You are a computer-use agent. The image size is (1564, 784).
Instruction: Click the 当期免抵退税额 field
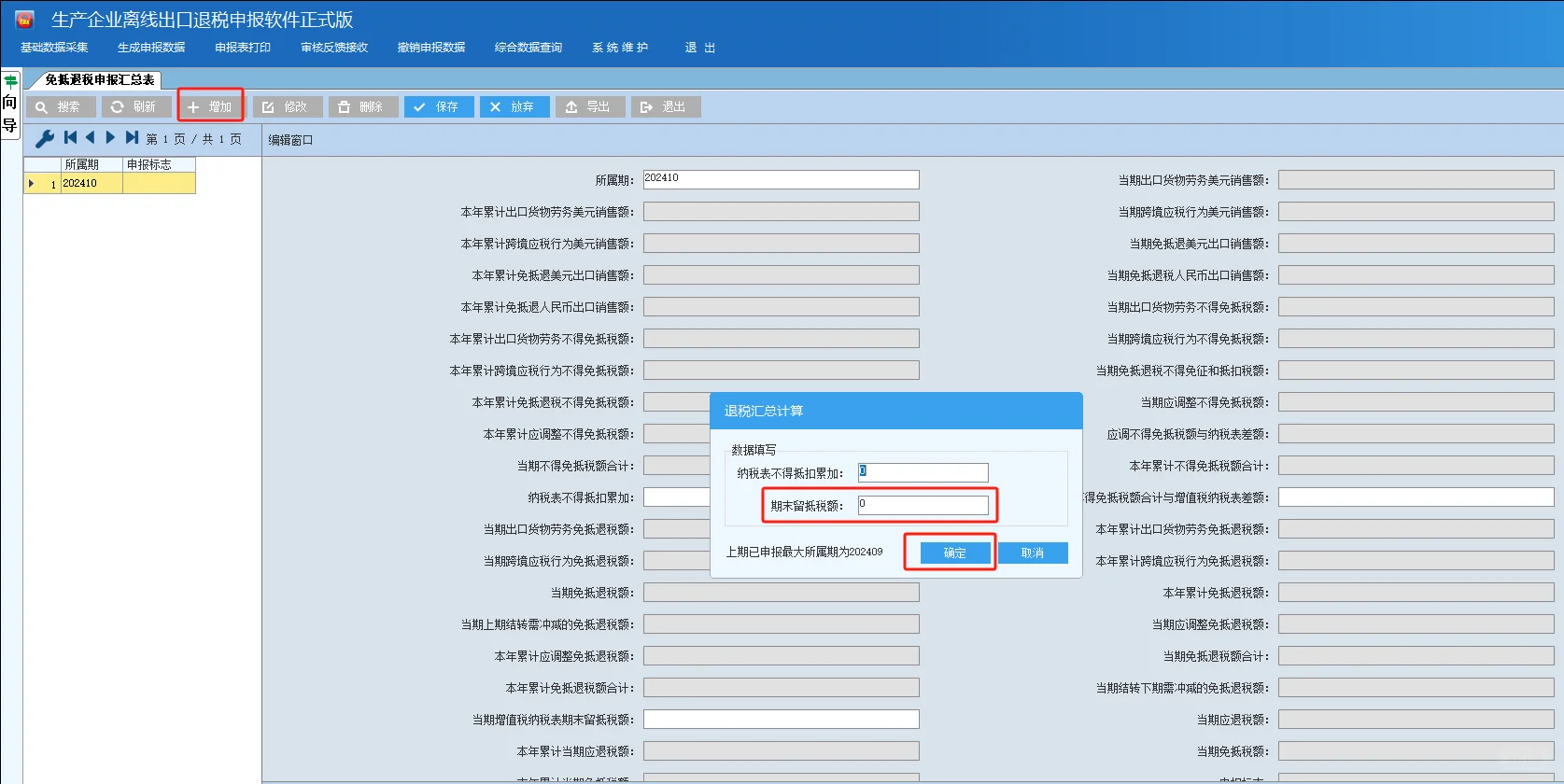782,592
